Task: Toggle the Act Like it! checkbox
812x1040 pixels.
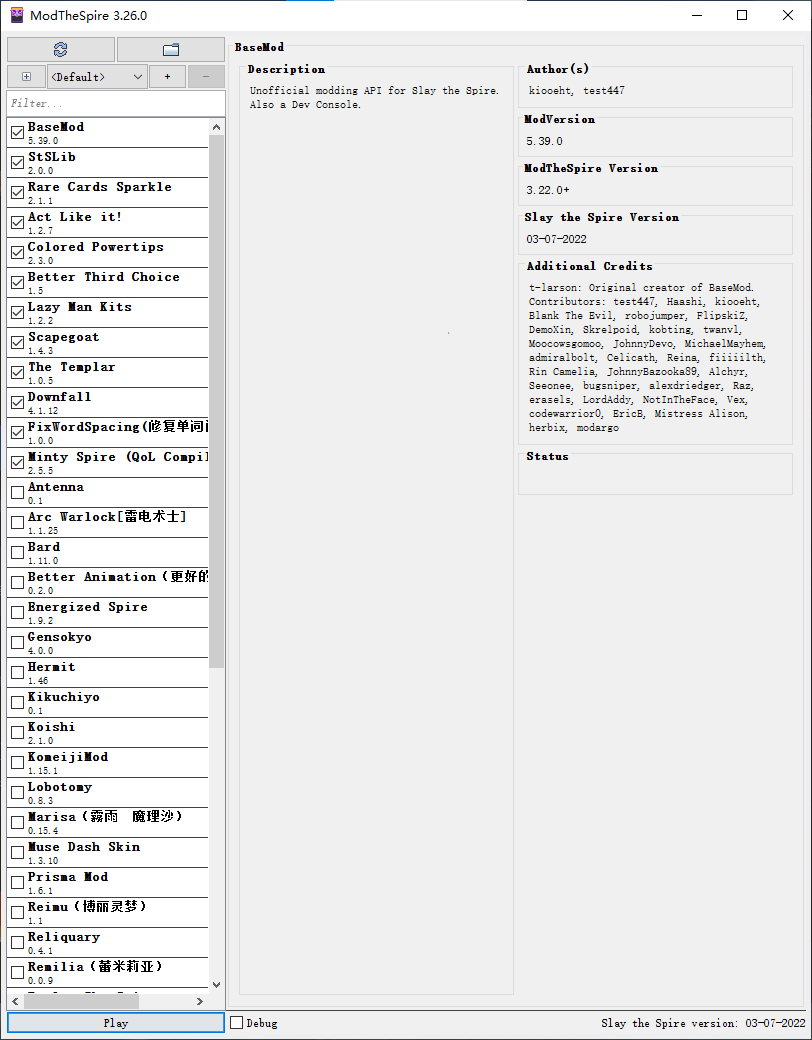Action: [18, 223]
